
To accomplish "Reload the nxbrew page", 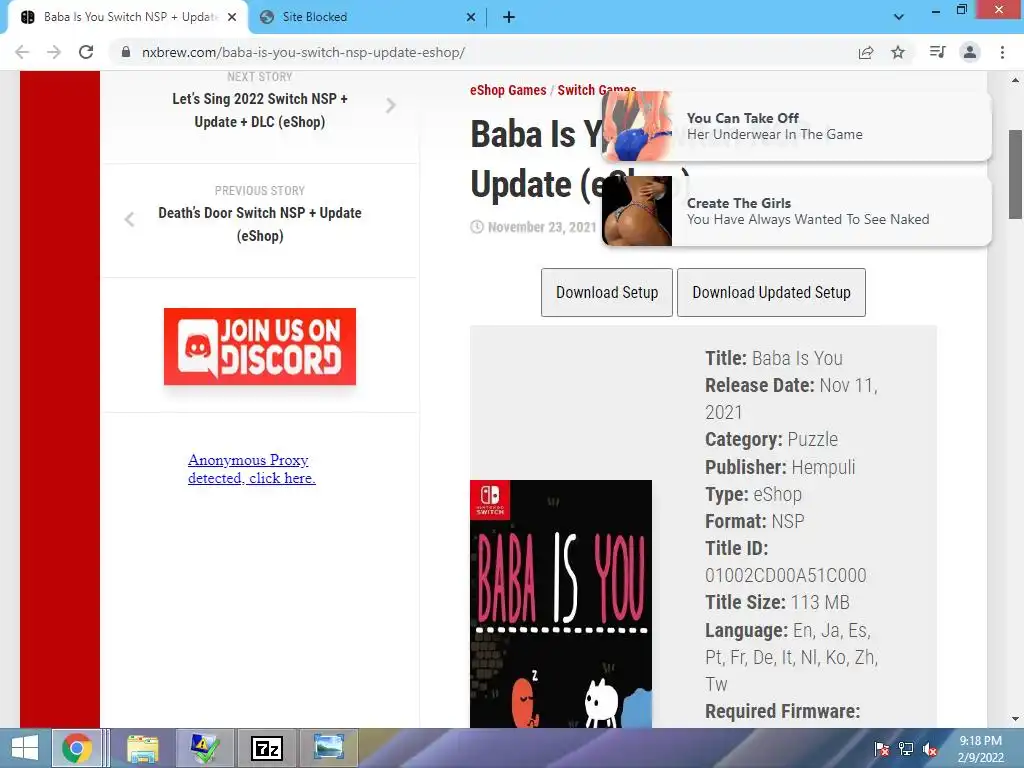I will [x=86, y=52].
